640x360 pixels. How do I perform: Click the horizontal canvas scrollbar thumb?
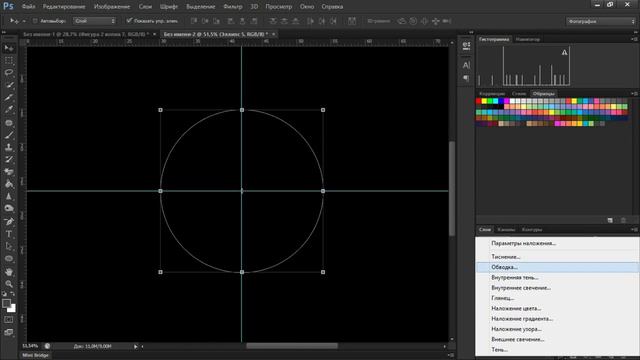click(x=292, y=346)
